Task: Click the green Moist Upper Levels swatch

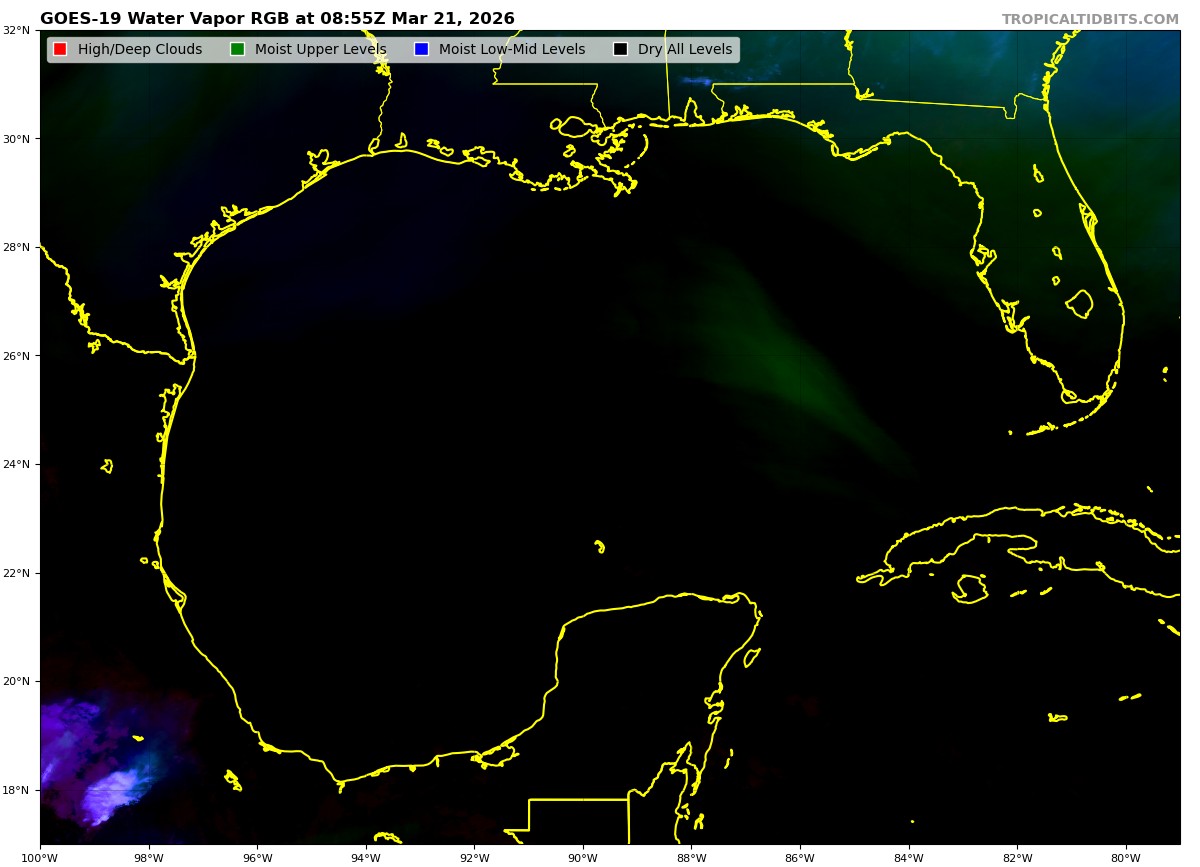Action: (x=237, y=50)
